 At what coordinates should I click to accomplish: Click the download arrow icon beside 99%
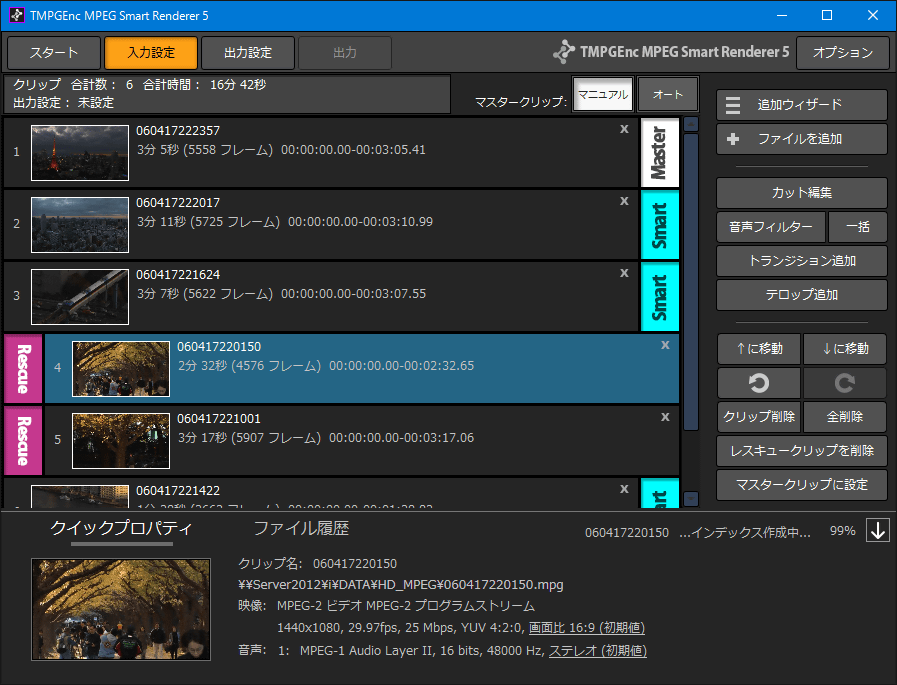878,530
